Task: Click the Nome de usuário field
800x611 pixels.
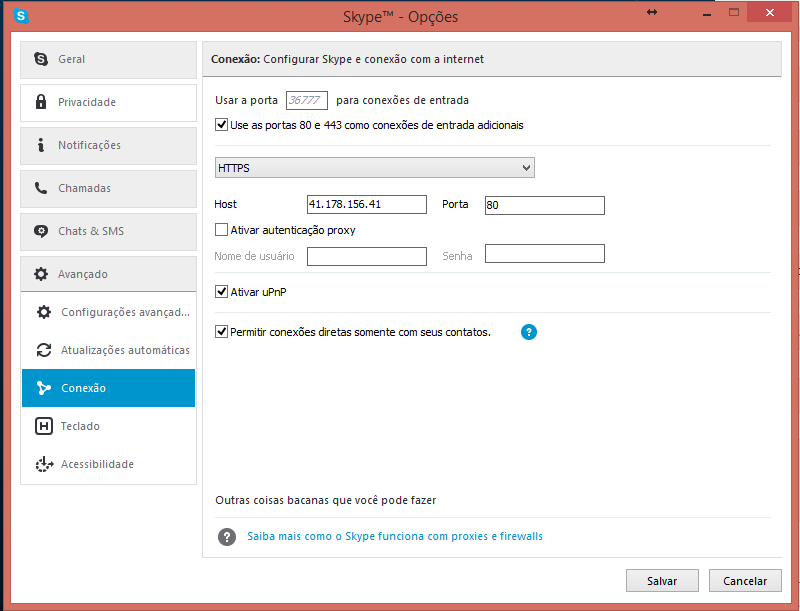Action: click(367, 257)
